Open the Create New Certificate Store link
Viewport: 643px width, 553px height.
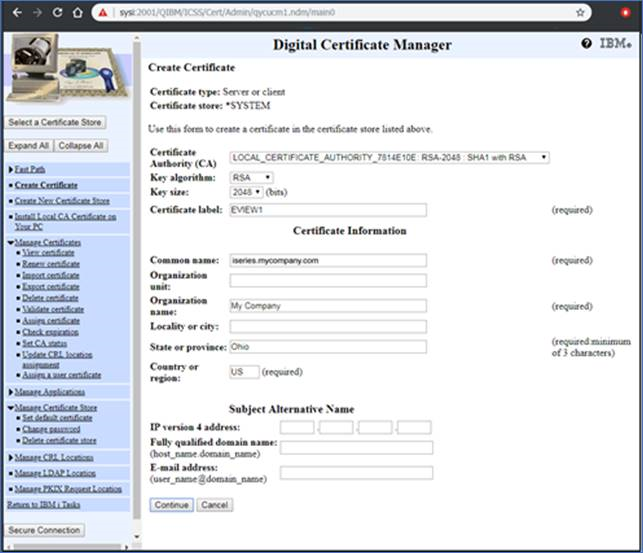tap(62, 201)
